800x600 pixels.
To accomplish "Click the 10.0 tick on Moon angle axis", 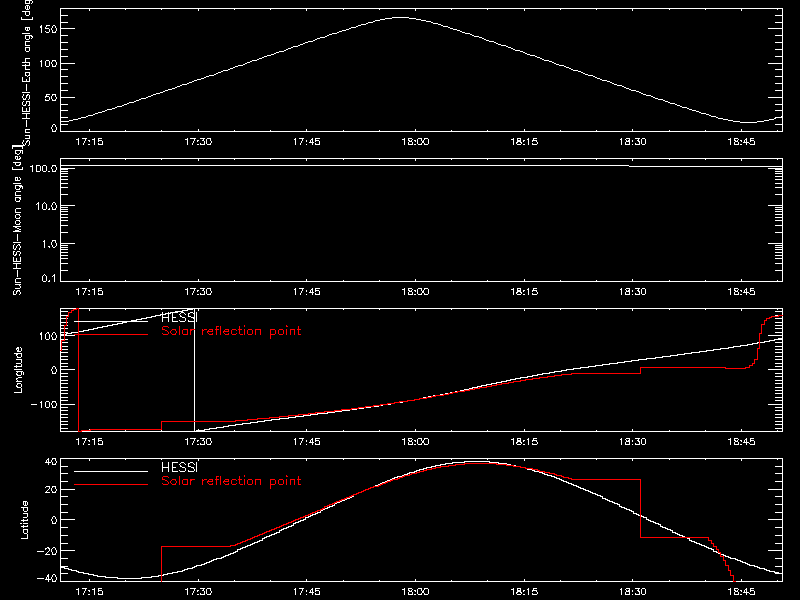I will (46, 206).
